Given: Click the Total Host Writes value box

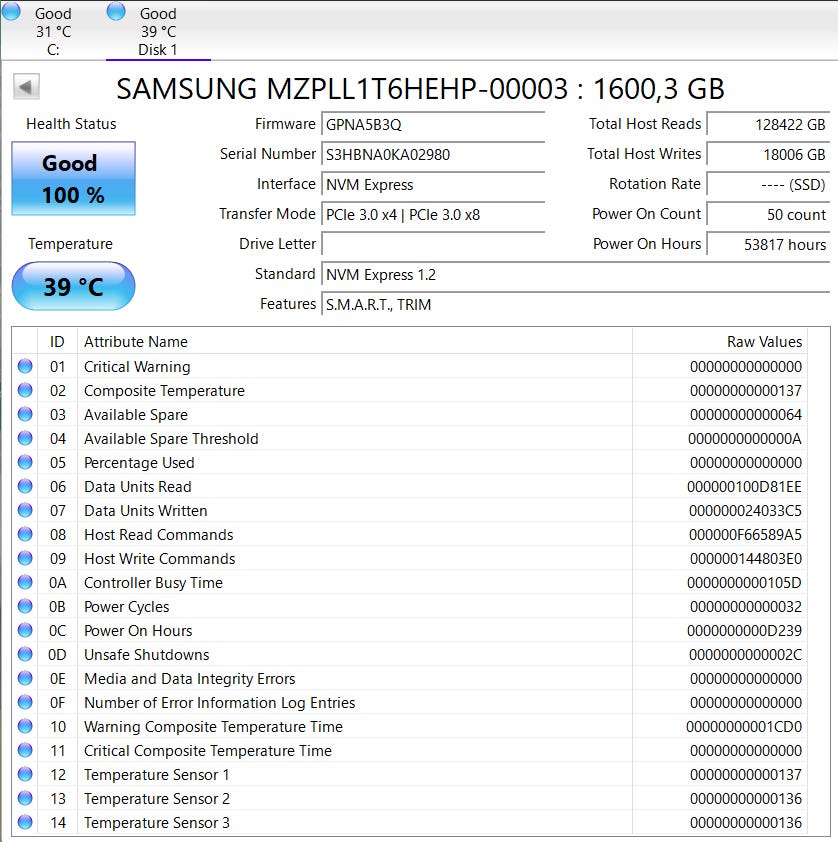Looking at the screenshot, I should pyautogui.click(x=768, y=155).
